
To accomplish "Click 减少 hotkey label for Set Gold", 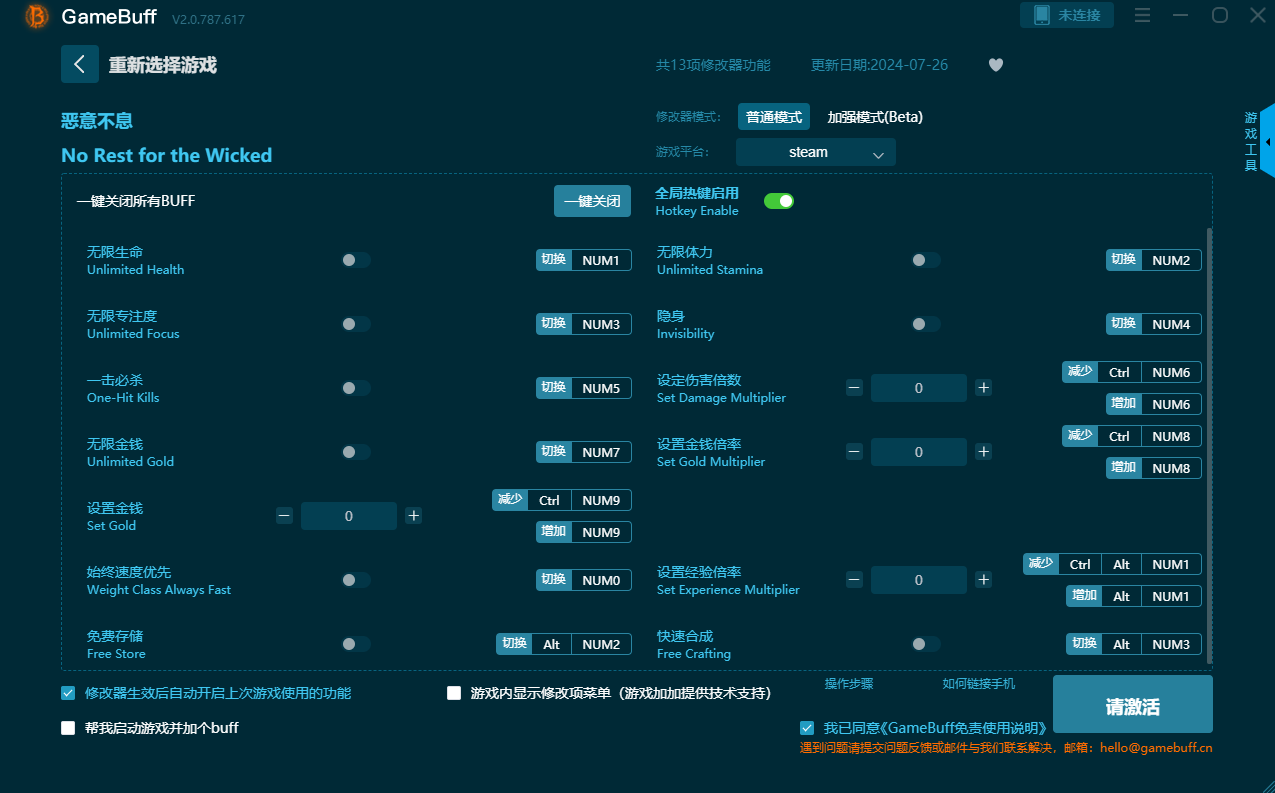I will point(510,500).
